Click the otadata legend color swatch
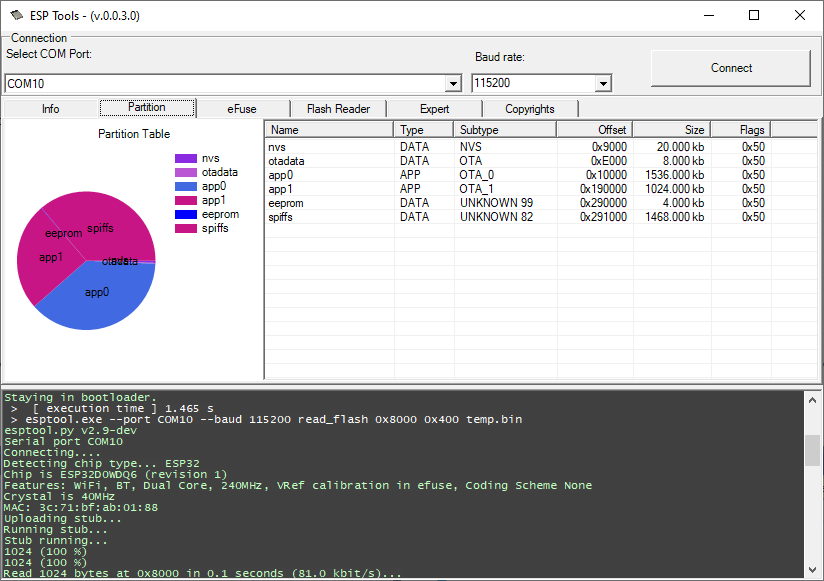824x581 pixels. click(x=186, y=172)
